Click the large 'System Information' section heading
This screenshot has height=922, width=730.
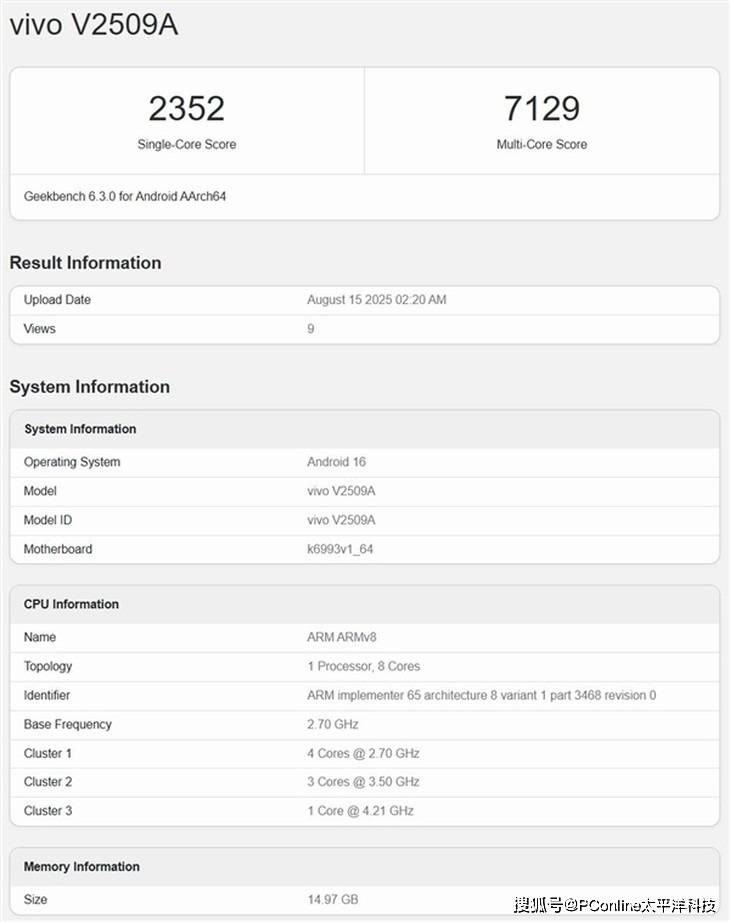89,387
